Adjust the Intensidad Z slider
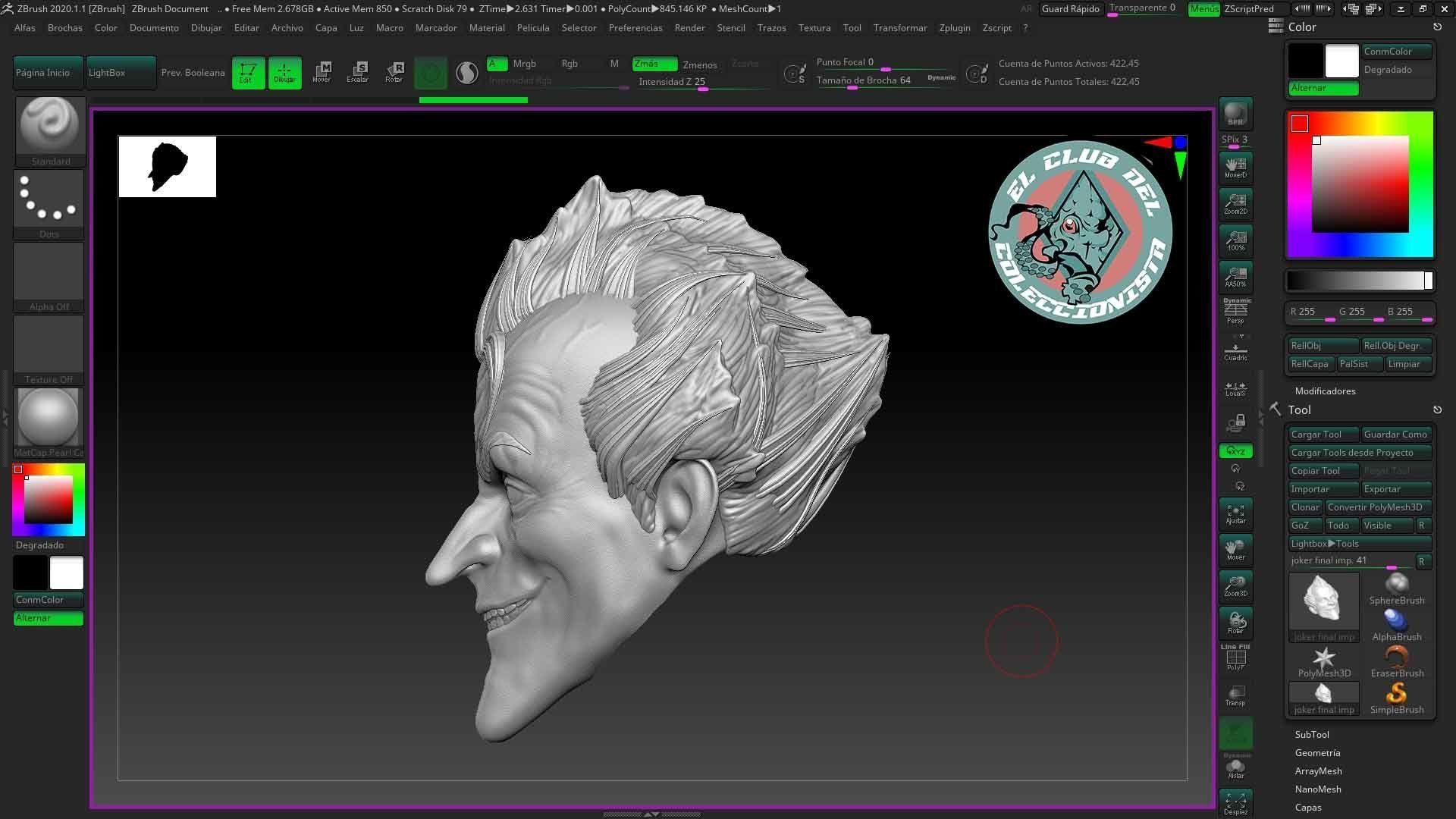1456x819 pixels. [703, 83]
